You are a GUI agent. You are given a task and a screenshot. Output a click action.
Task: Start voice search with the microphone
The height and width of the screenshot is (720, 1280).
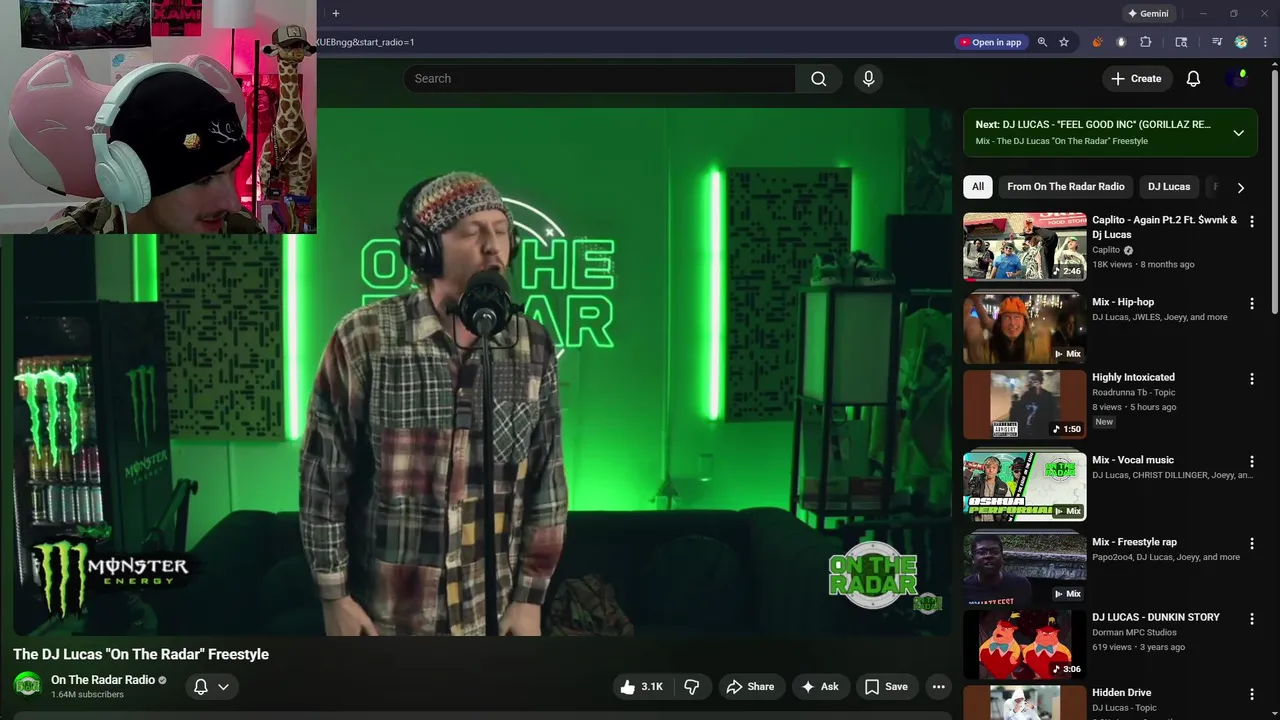868,78
